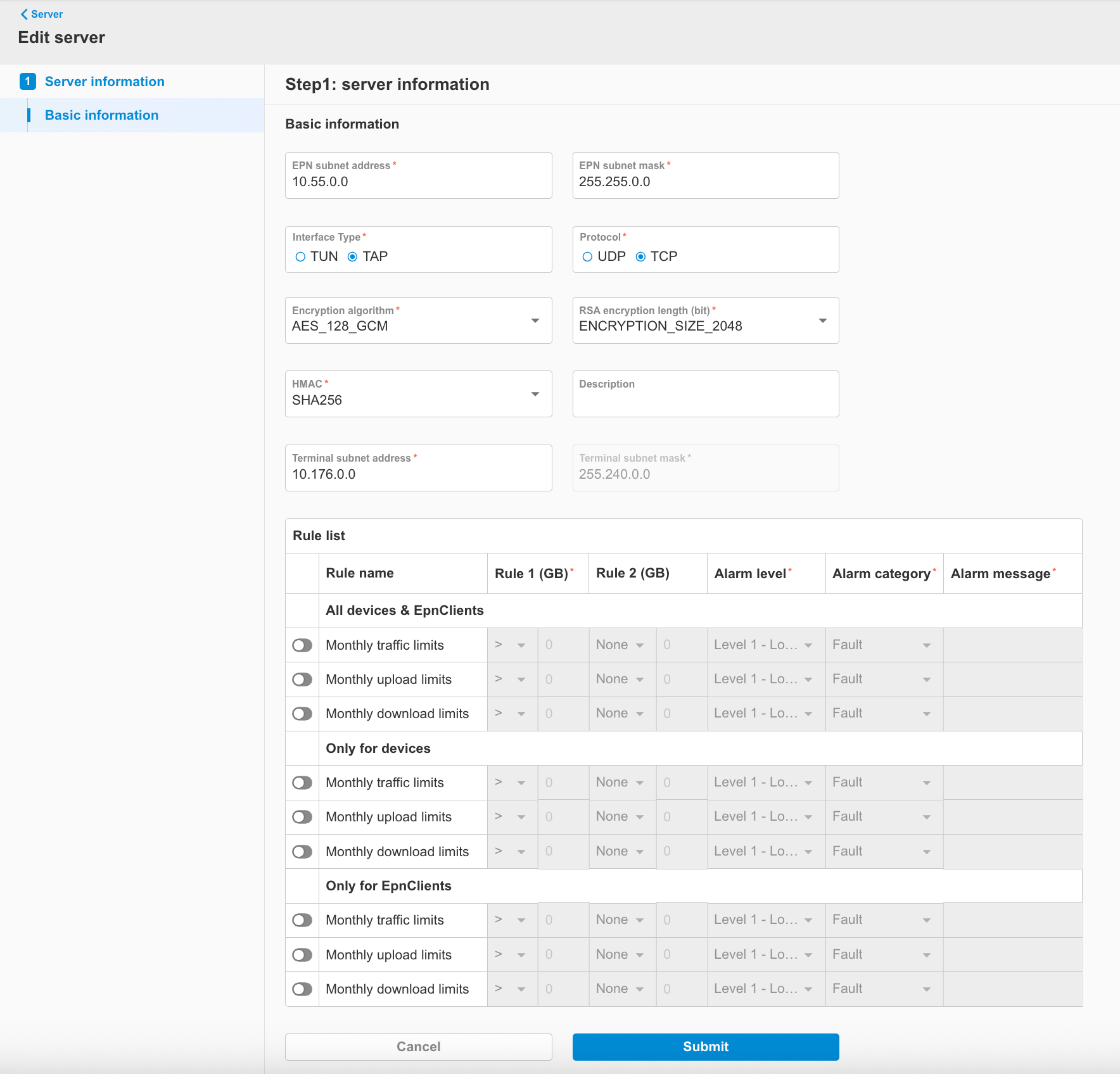Click the Server breadcrumb link
The height and width of the screenshot is (1074, 1120).
(46, 13)
